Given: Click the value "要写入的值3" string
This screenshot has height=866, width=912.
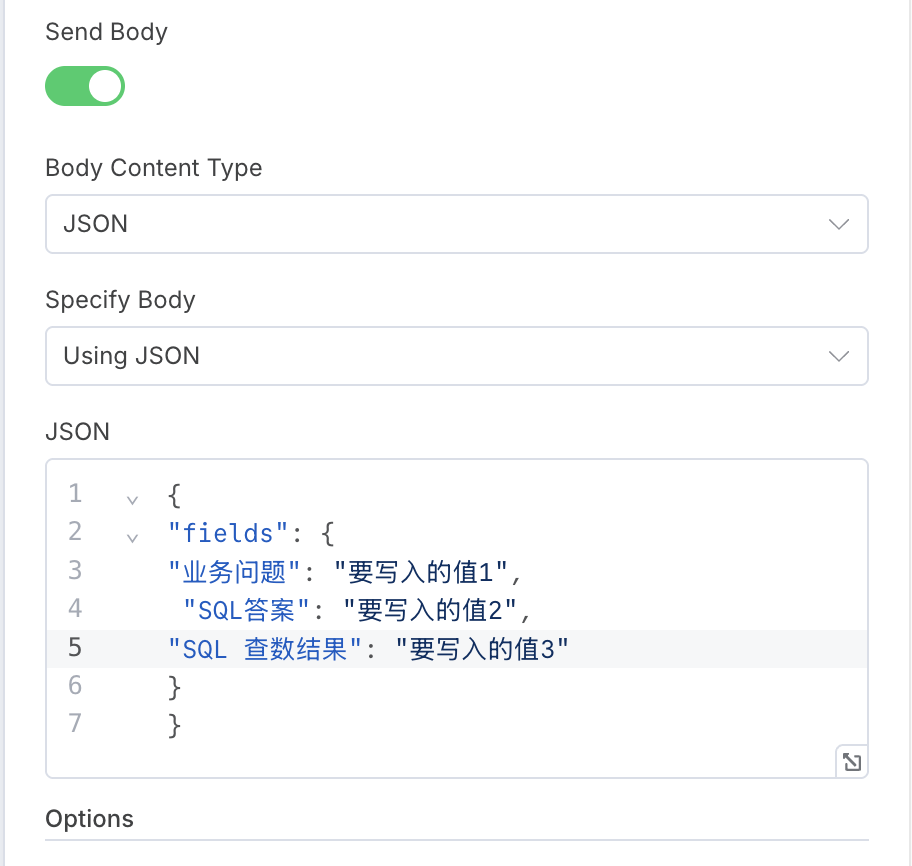Looking at the screenshot, I should point(482,648).
